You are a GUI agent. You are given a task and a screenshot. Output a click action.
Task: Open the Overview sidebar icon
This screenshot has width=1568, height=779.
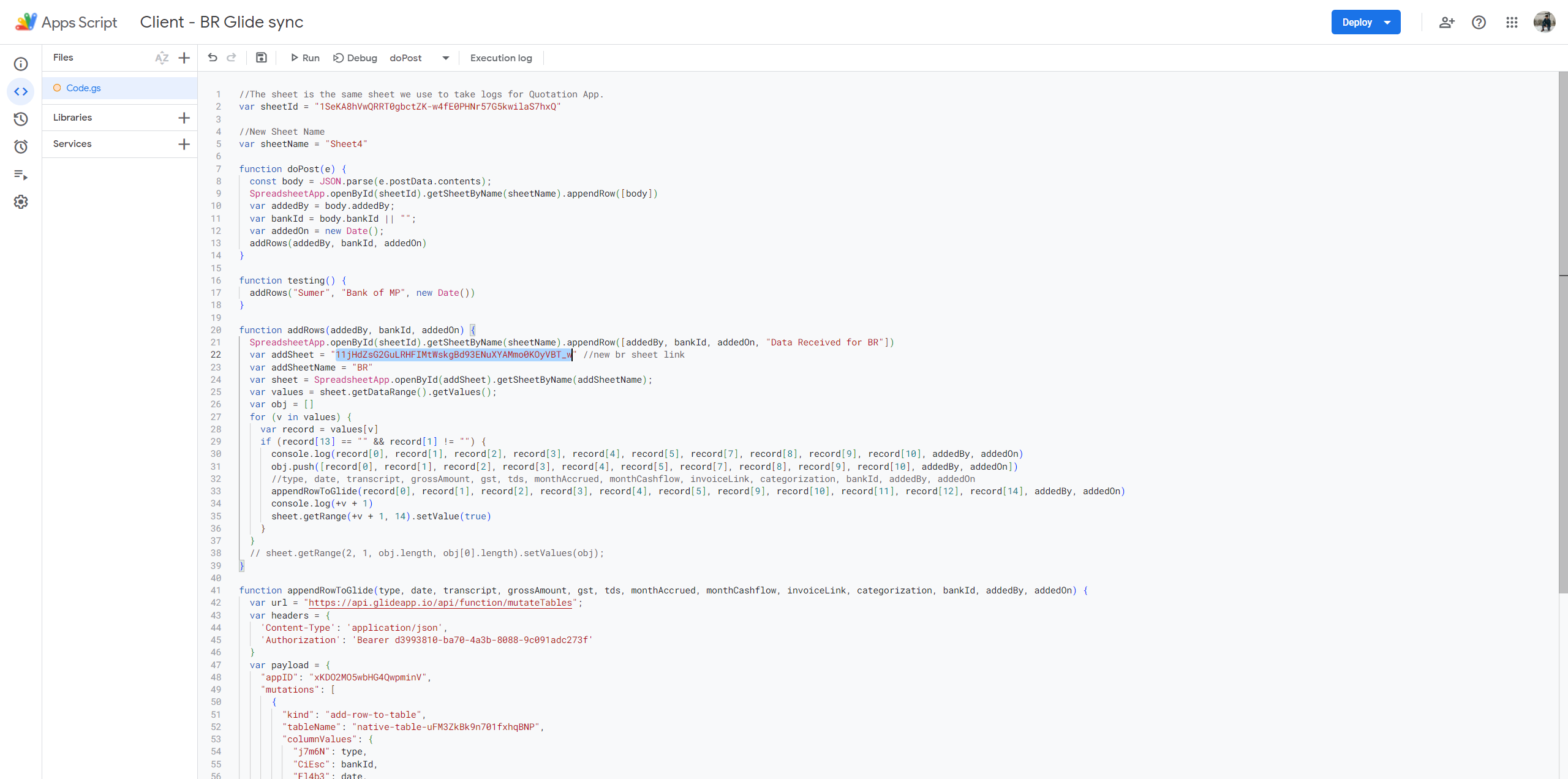click(21, 64)
